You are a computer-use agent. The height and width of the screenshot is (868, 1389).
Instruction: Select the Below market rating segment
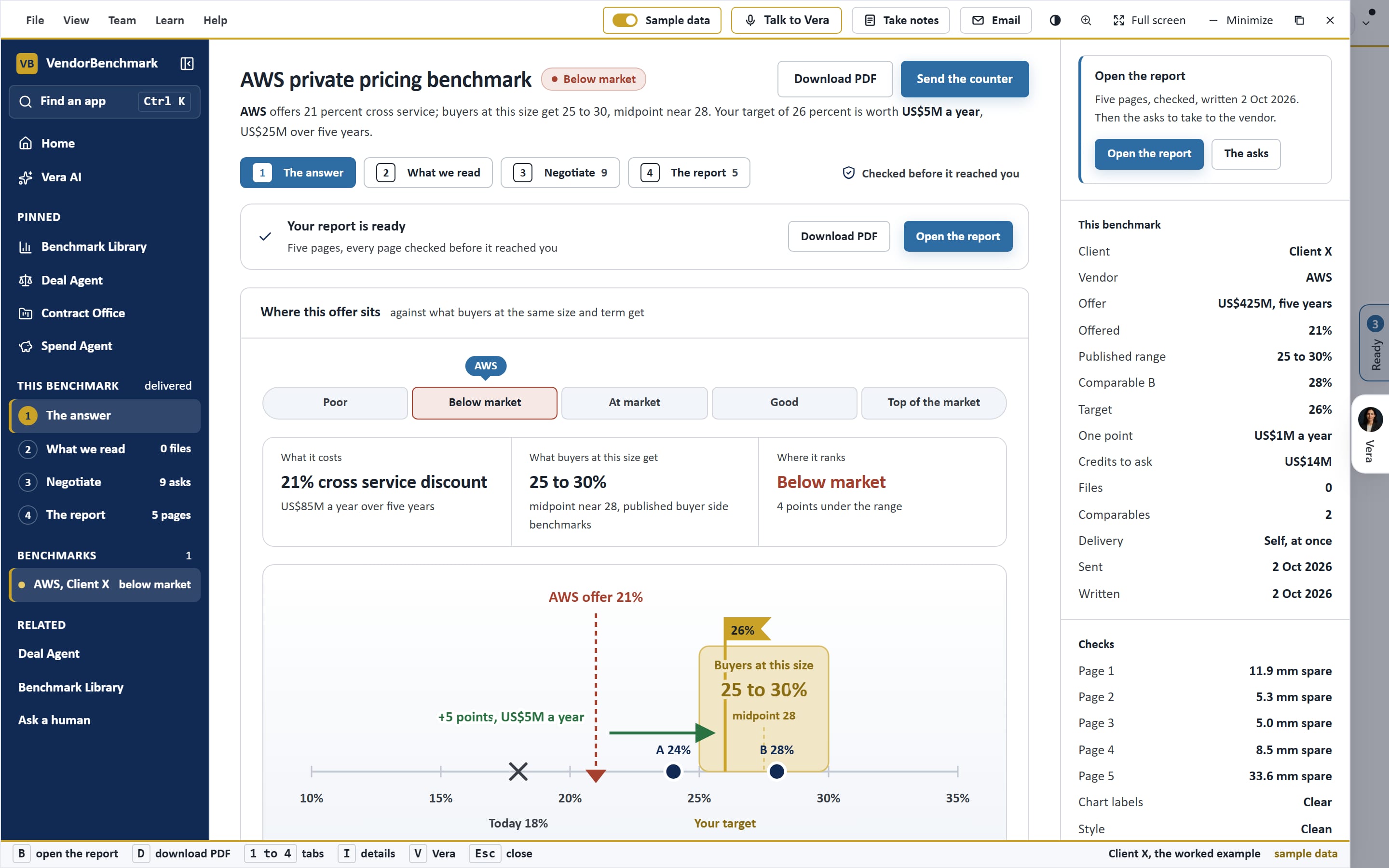point(484,403)
